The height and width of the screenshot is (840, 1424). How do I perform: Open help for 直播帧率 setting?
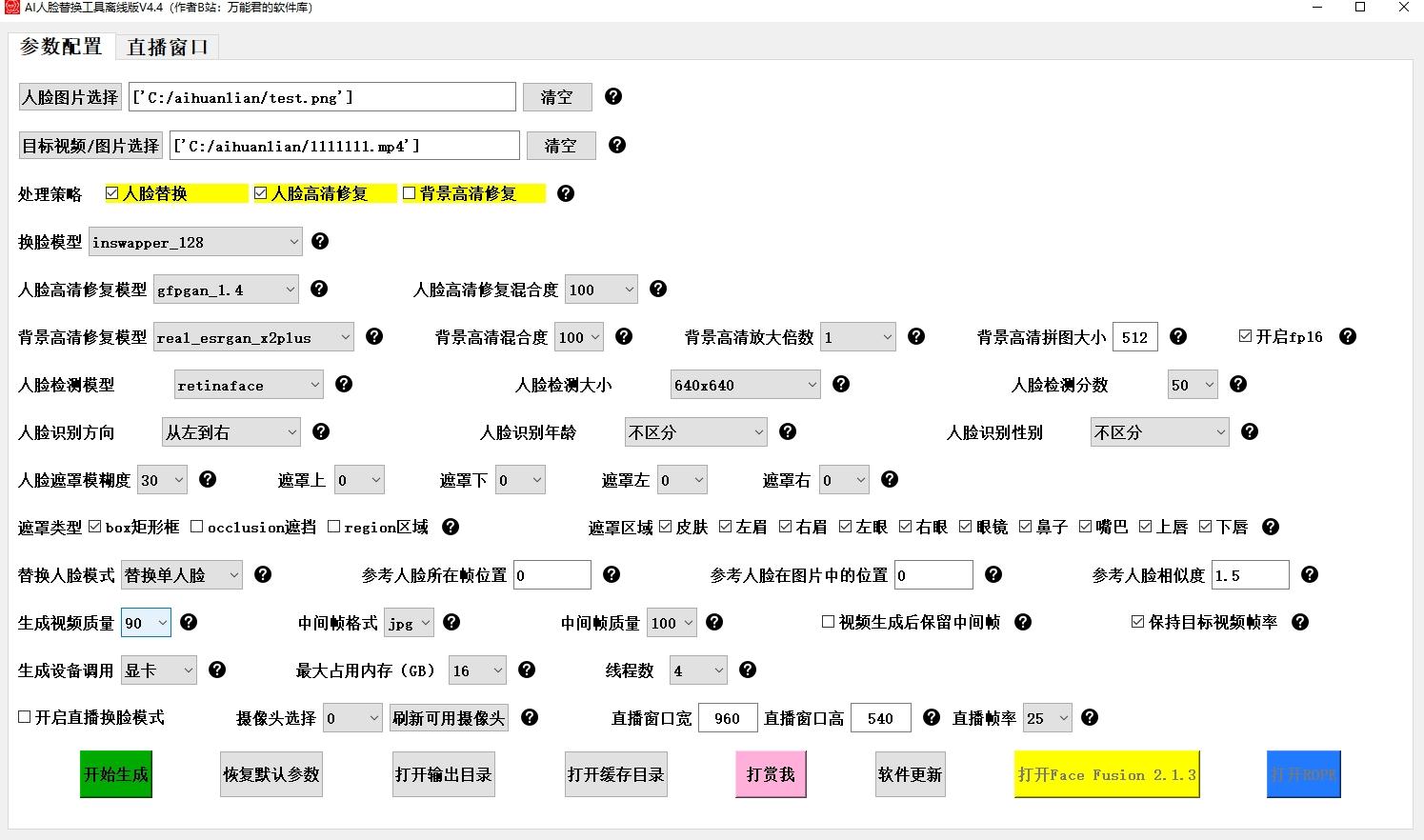click(x=1089, y=717)
